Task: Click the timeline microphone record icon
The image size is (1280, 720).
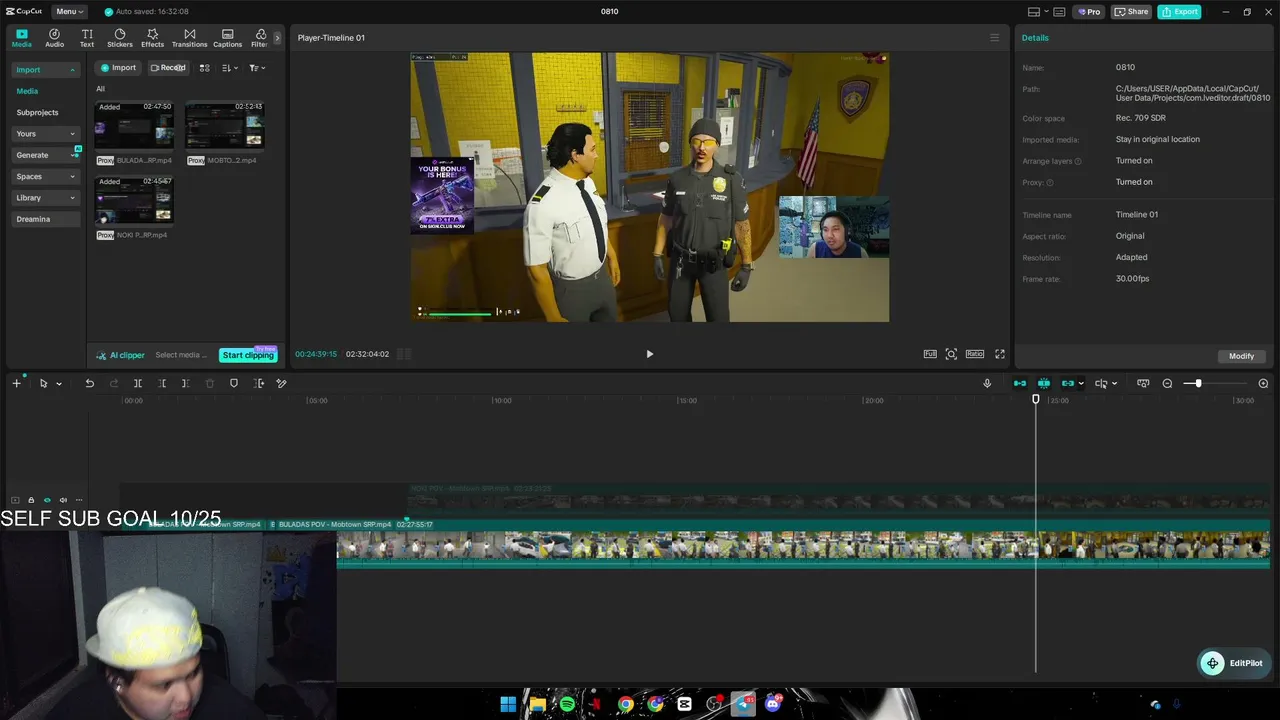Action: tap(987, 384)
